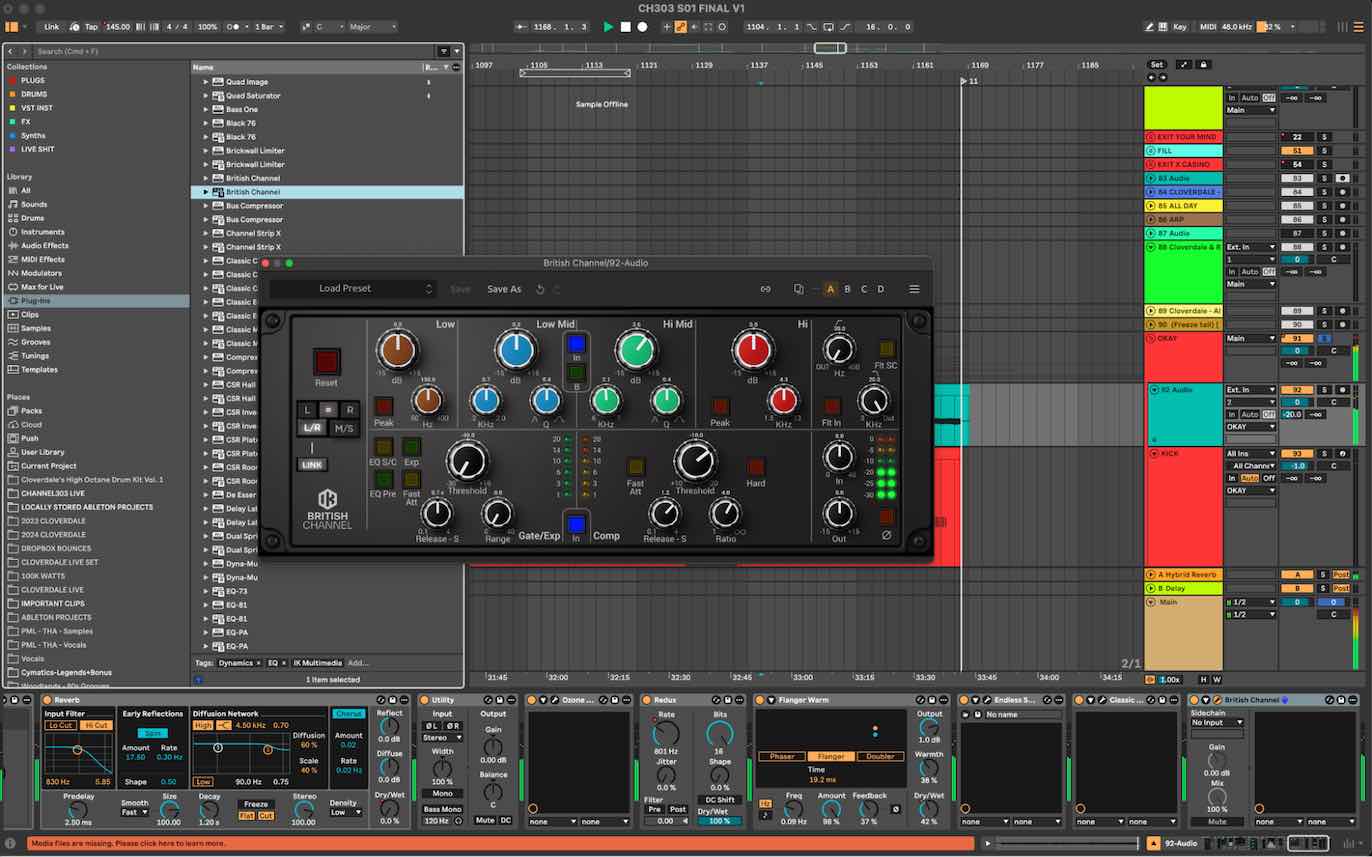Switch to the Doubler tab in Flanger Warm
This screenshot has width=1372, height=857.
[x=876, y=757]
